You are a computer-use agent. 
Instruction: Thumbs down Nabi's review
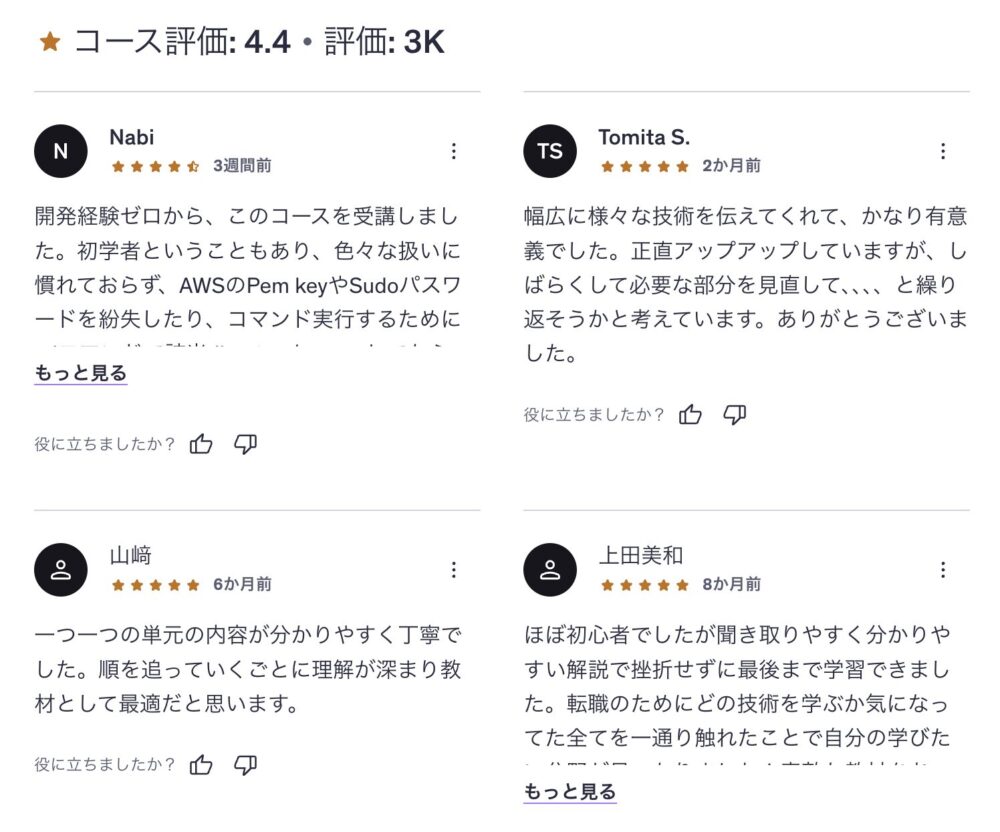245,444
